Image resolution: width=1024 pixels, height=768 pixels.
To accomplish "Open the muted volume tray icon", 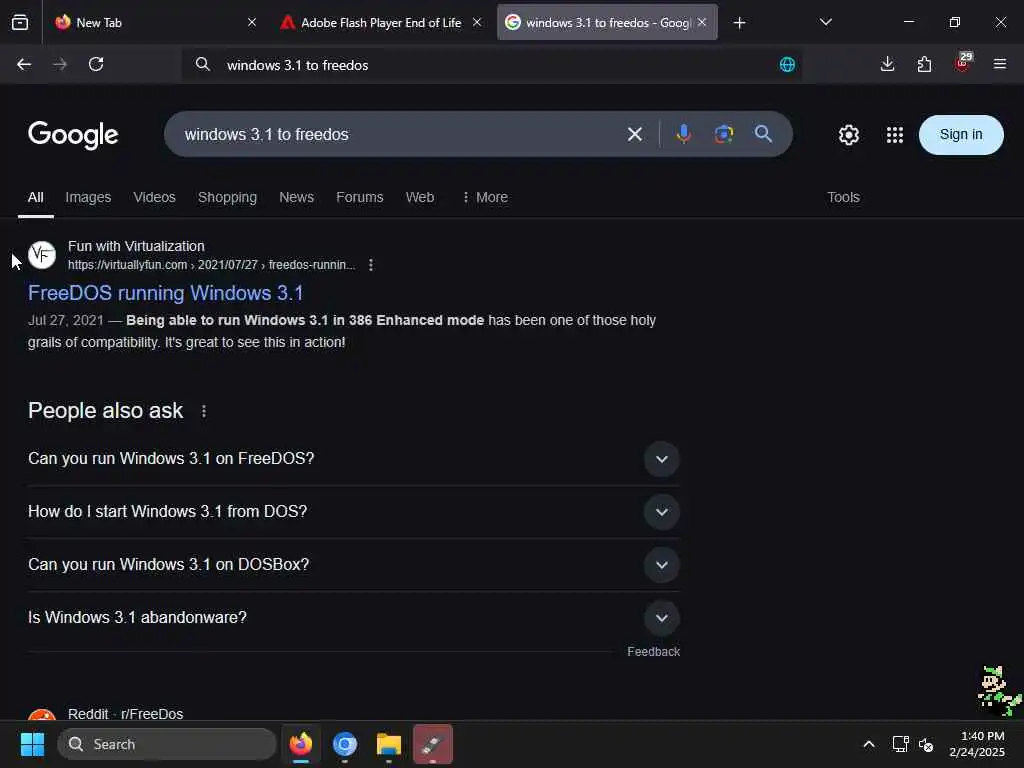I will 925,744.
